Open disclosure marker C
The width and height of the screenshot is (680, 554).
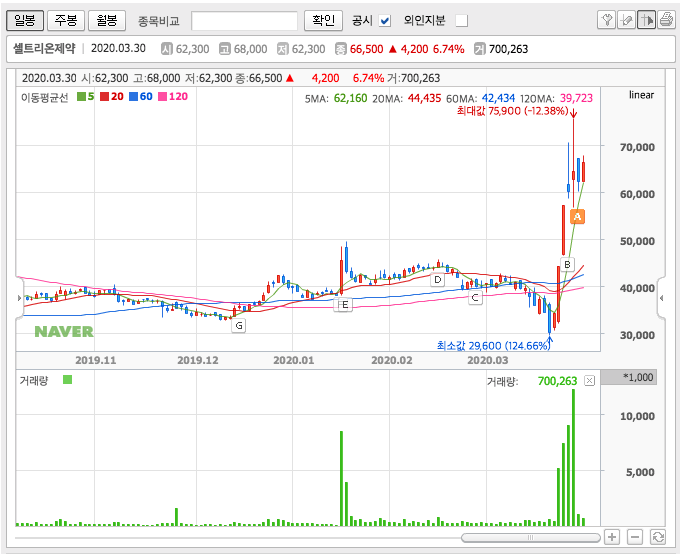coord(475,298)
